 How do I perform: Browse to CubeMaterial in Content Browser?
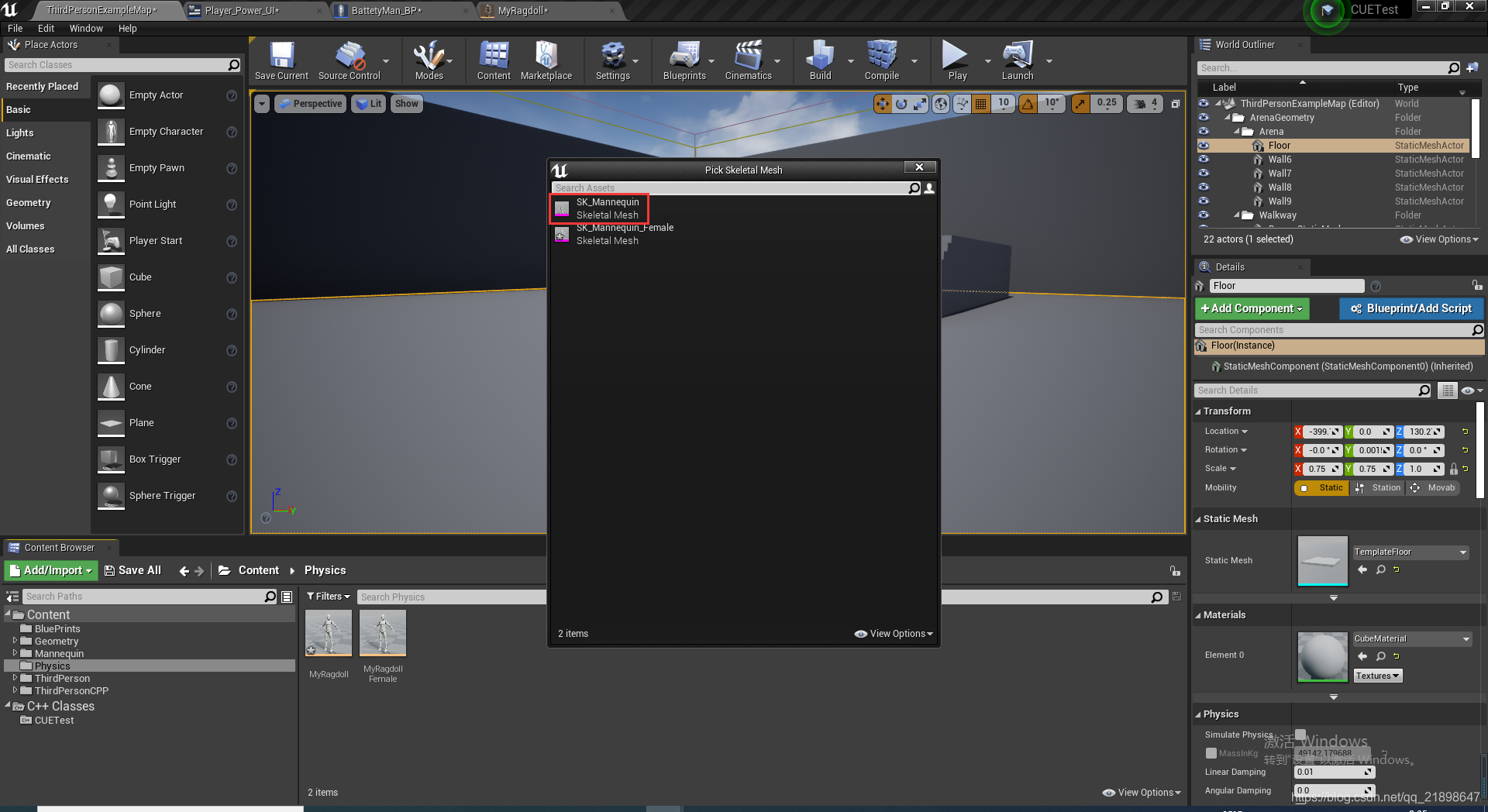1380,656
